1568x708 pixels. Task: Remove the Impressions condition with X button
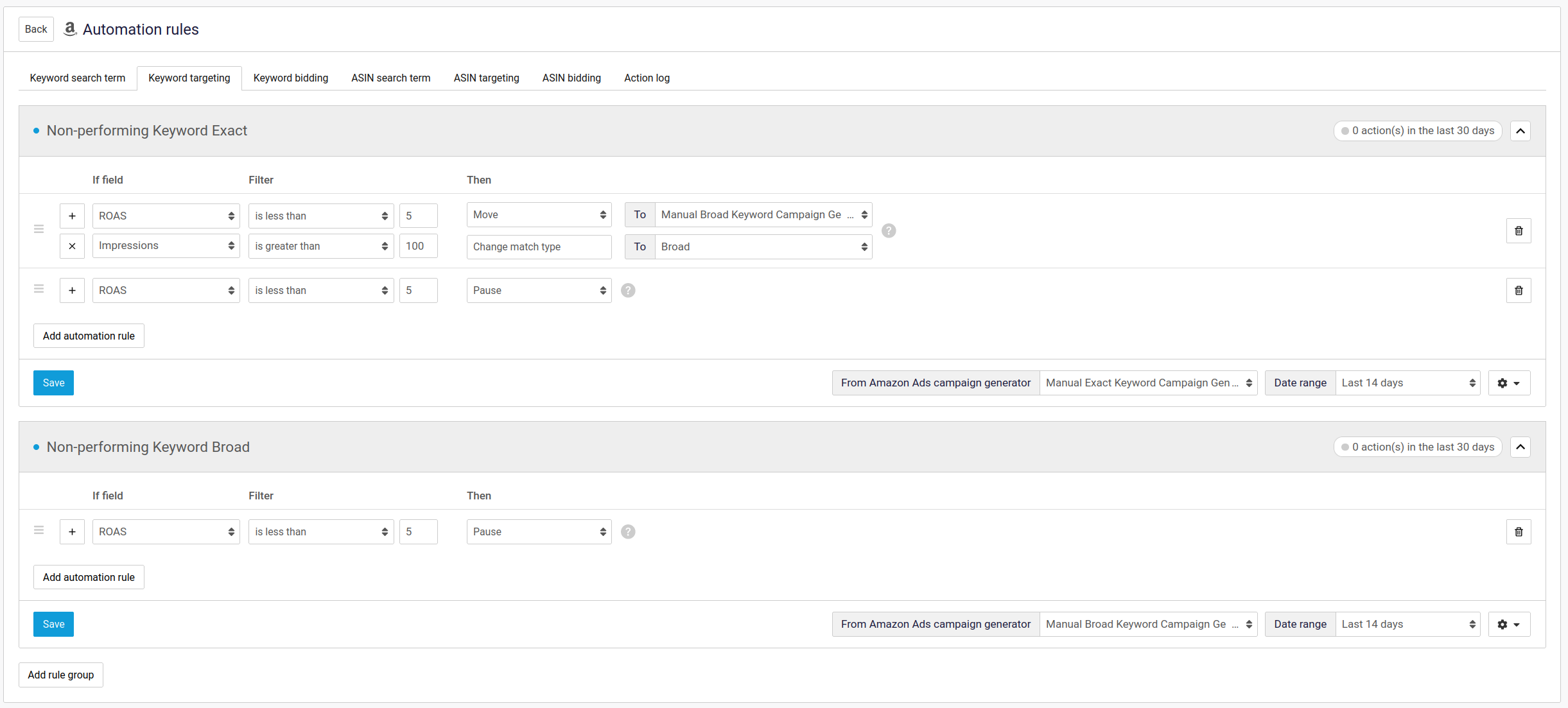tap(72, 246)
